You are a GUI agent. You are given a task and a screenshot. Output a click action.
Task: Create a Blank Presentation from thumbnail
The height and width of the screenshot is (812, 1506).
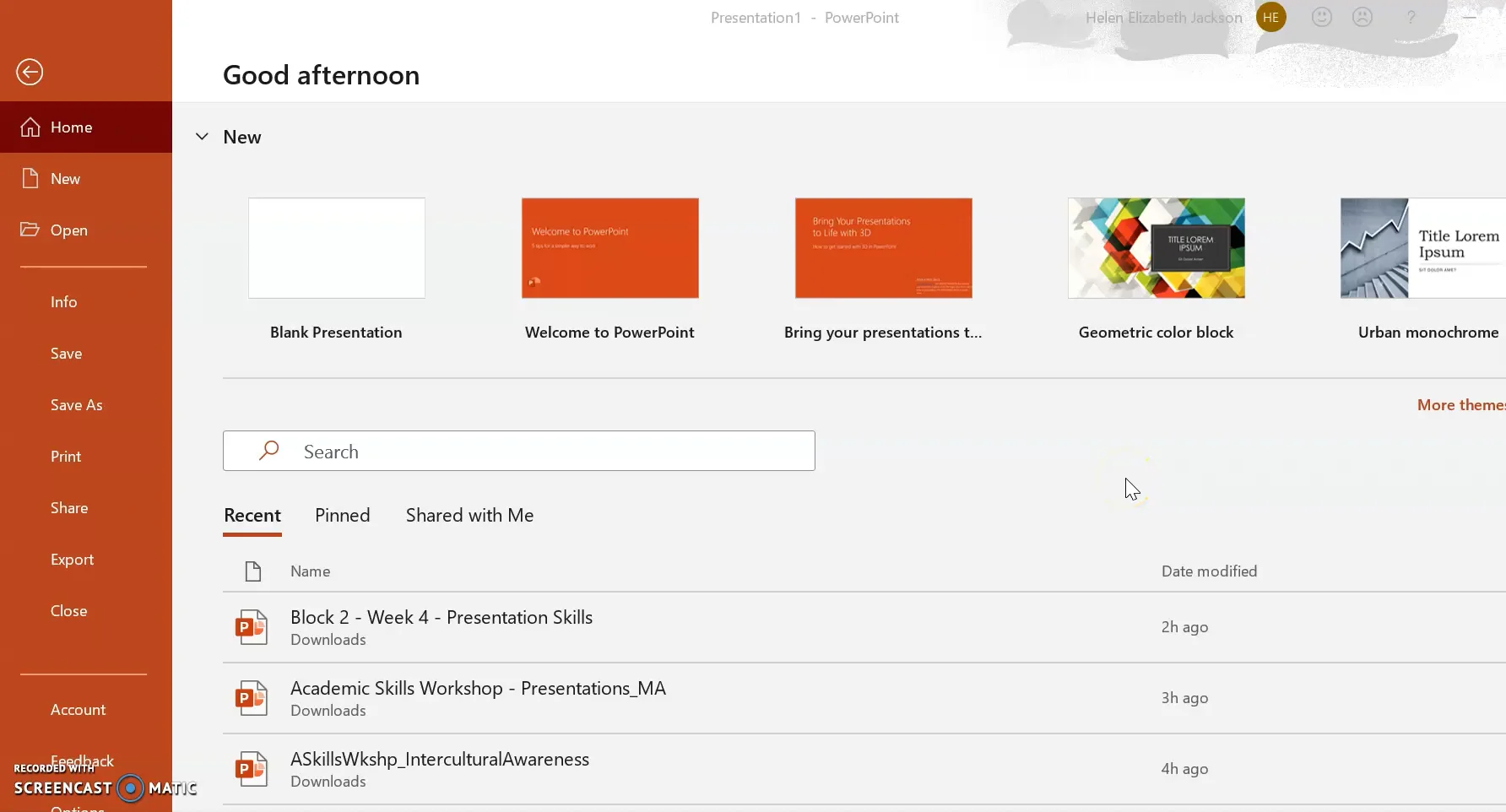pyautogui.click(x=337, y=248)
